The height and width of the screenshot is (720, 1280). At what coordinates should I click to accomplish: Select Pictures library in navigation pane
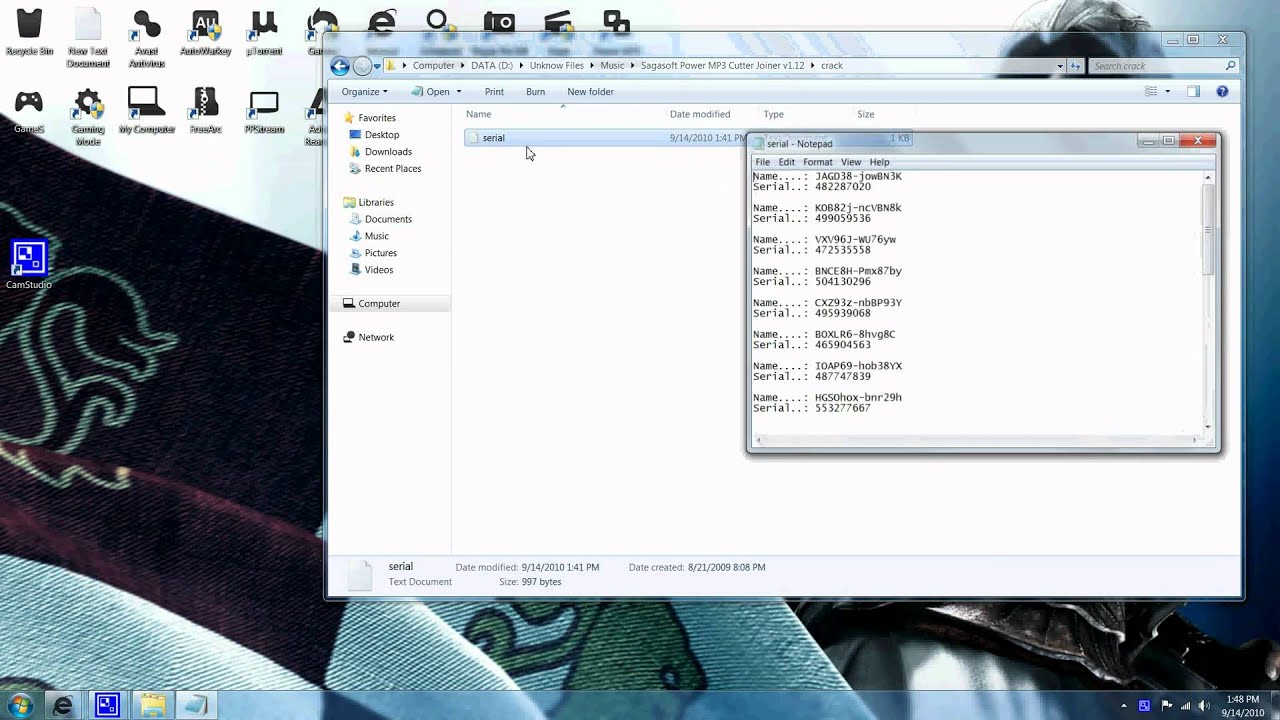click(x=381, y=254)
